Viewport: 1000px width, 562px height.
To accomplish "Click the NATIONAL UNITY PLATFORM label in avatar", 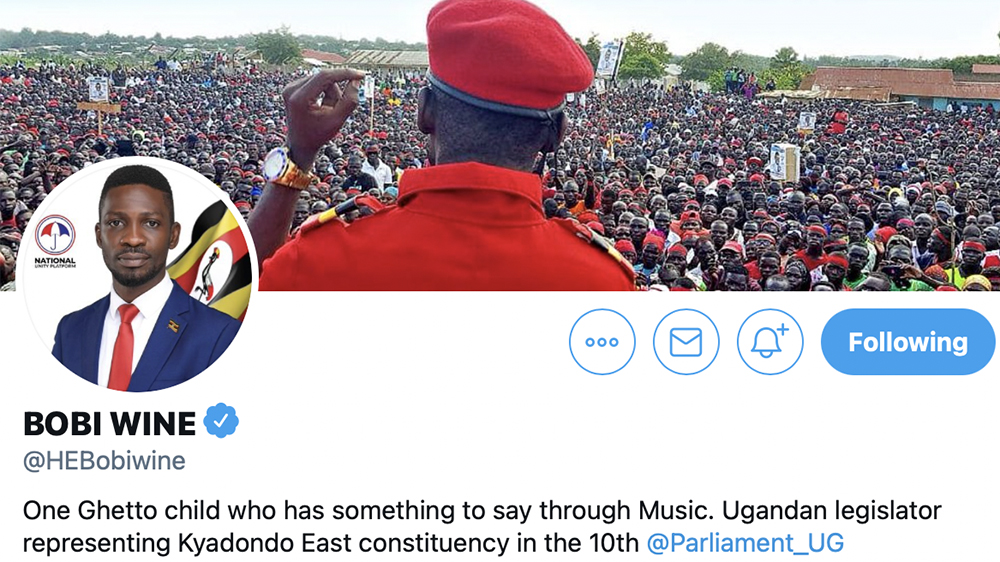I will tap(55, 262).
